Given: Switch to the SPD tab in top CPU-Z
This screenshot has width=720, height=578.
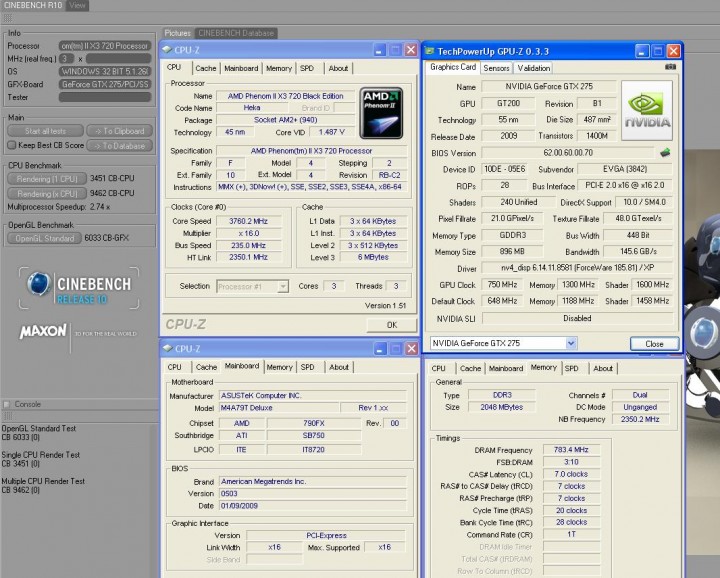Looking at the screenshot, I should 307,68.
